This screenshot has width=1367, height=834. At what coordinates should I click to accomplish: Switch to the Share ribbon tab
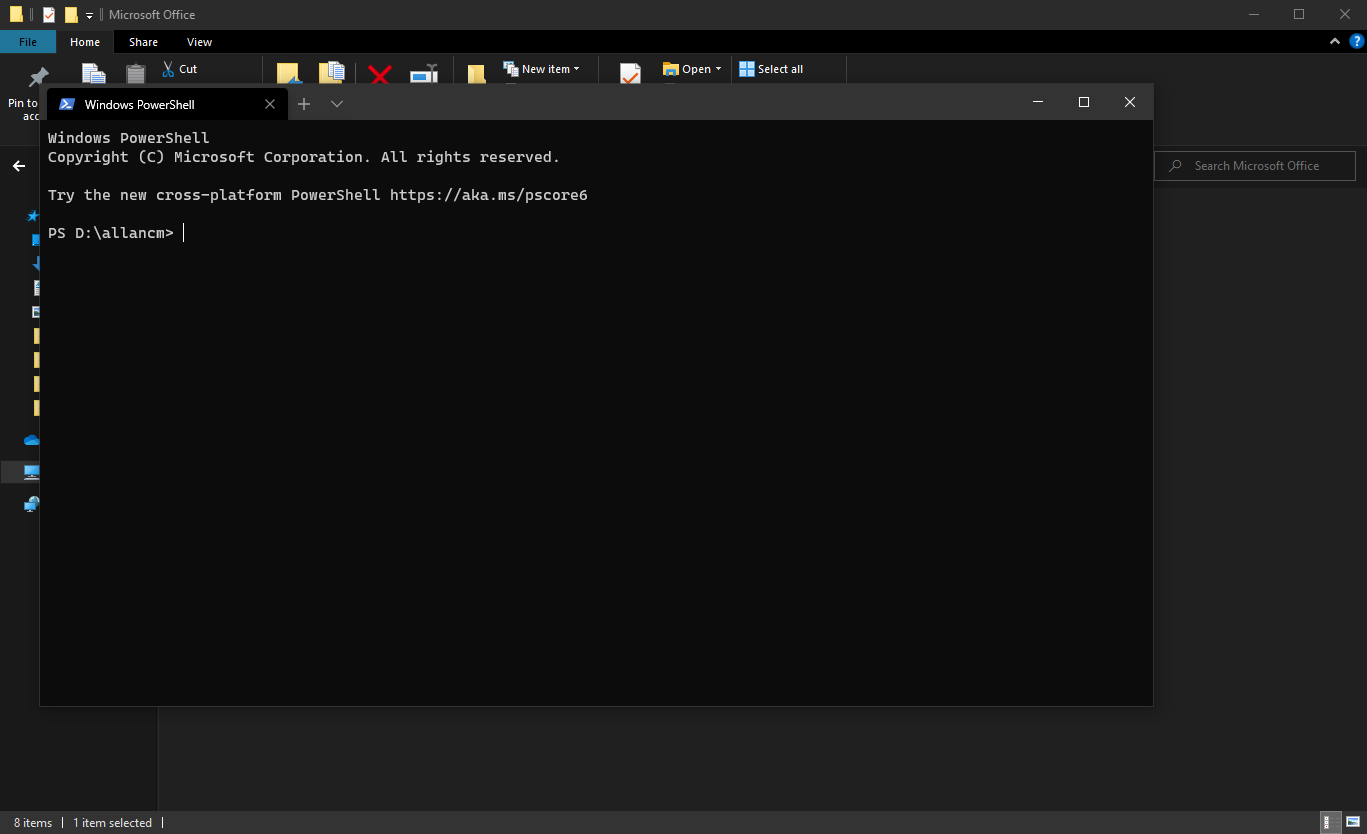[x=143, y=42]
